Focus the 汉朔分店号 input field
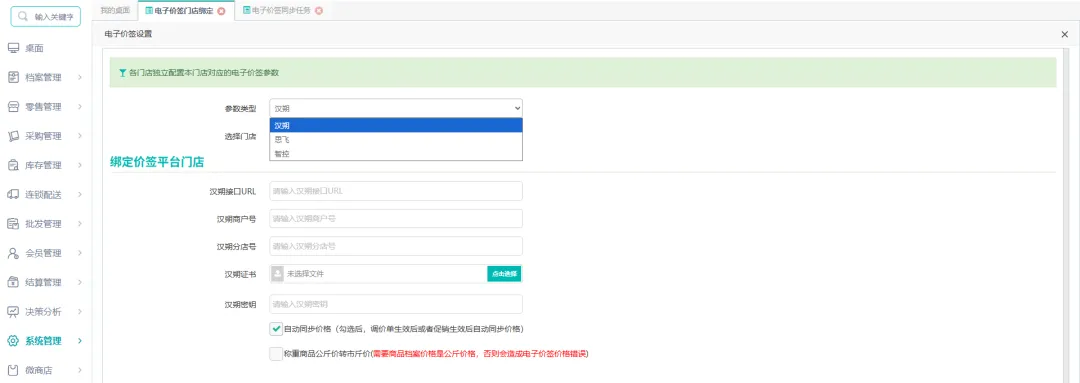Image resolution: width=1080 pixels, height=383 pixels. tap(396, 246)
